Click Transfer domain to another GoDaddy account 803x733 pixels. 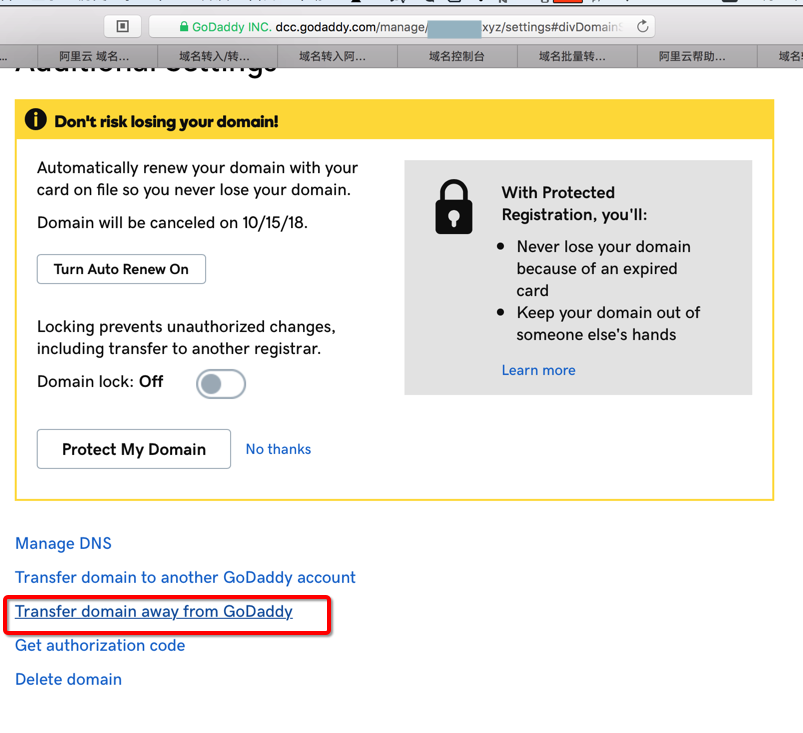point(185,578)
